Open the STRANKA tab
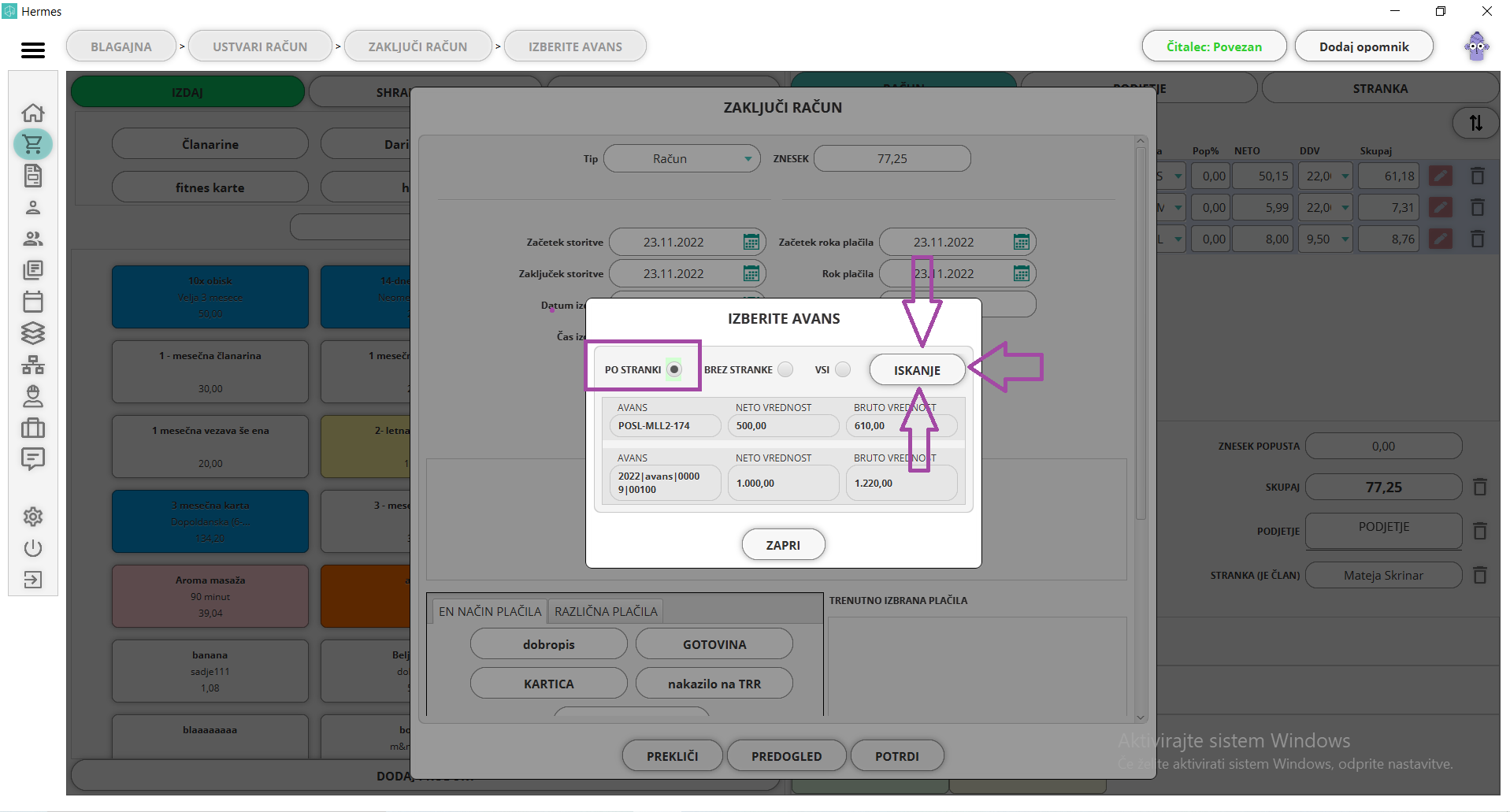This screenshot has height=812, width=1510. [x=1380, y=88]
